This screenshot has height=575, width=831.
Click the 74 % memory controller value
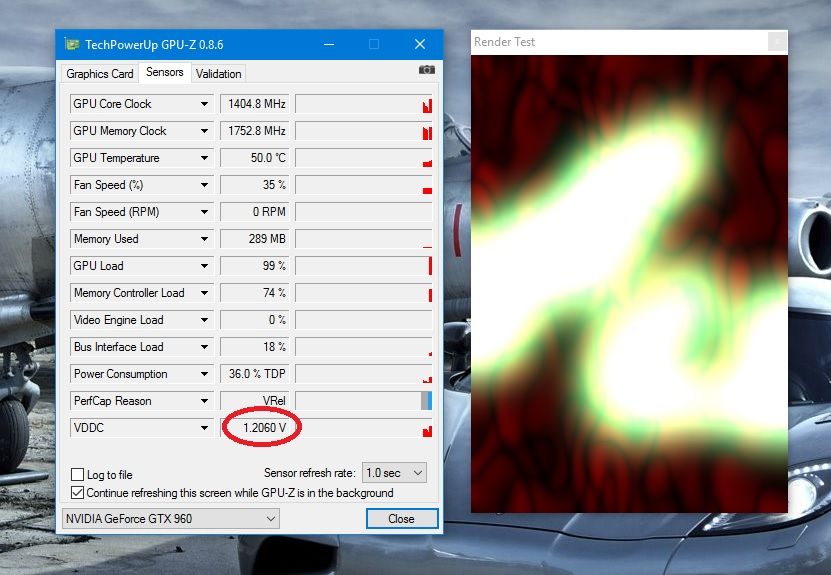254,293
